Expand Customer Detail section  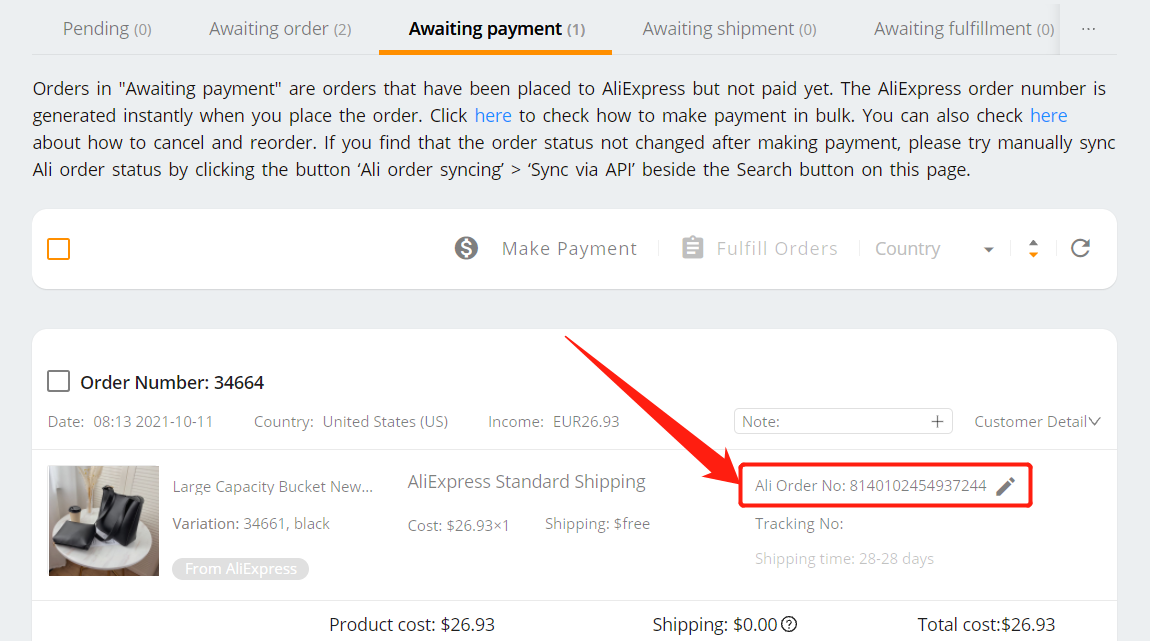pyautogui.click(x=1037, y=422)
